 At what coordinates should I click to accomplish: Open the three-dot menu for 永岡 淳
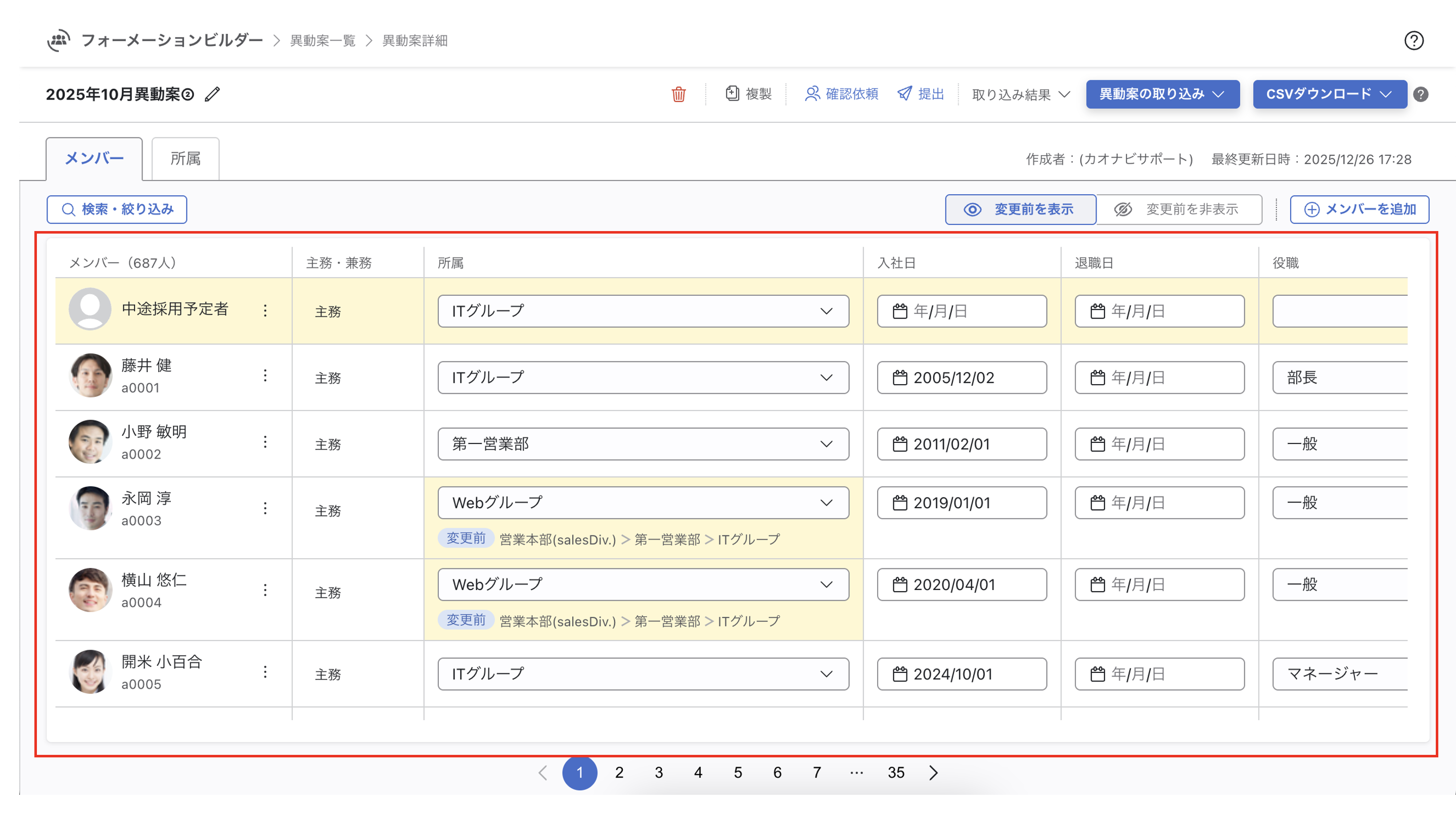pos(265,508)
